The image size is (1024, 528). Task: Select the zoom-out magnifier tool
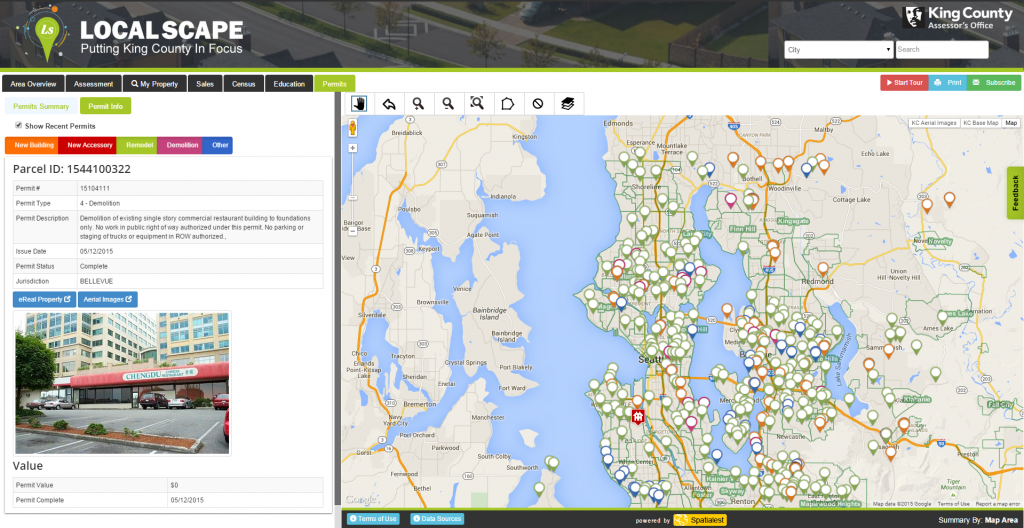tap(449, 104)
